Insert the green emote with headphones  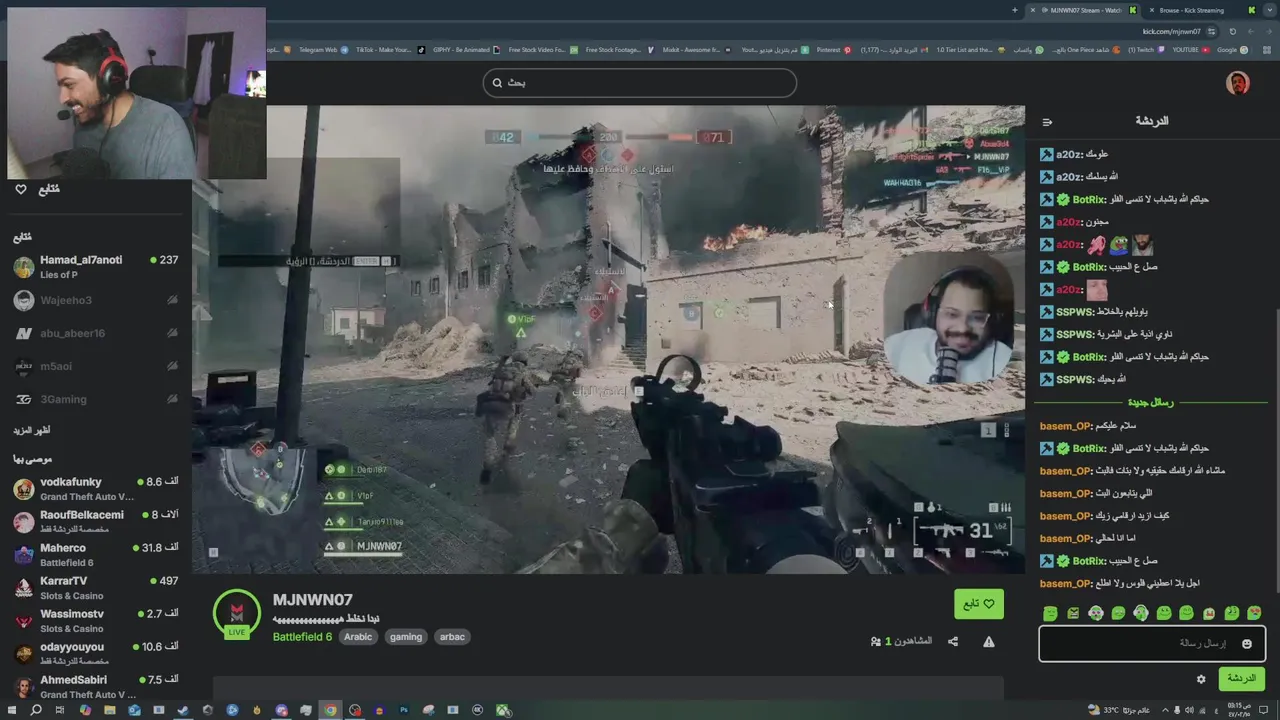(x=1141, y=613)
